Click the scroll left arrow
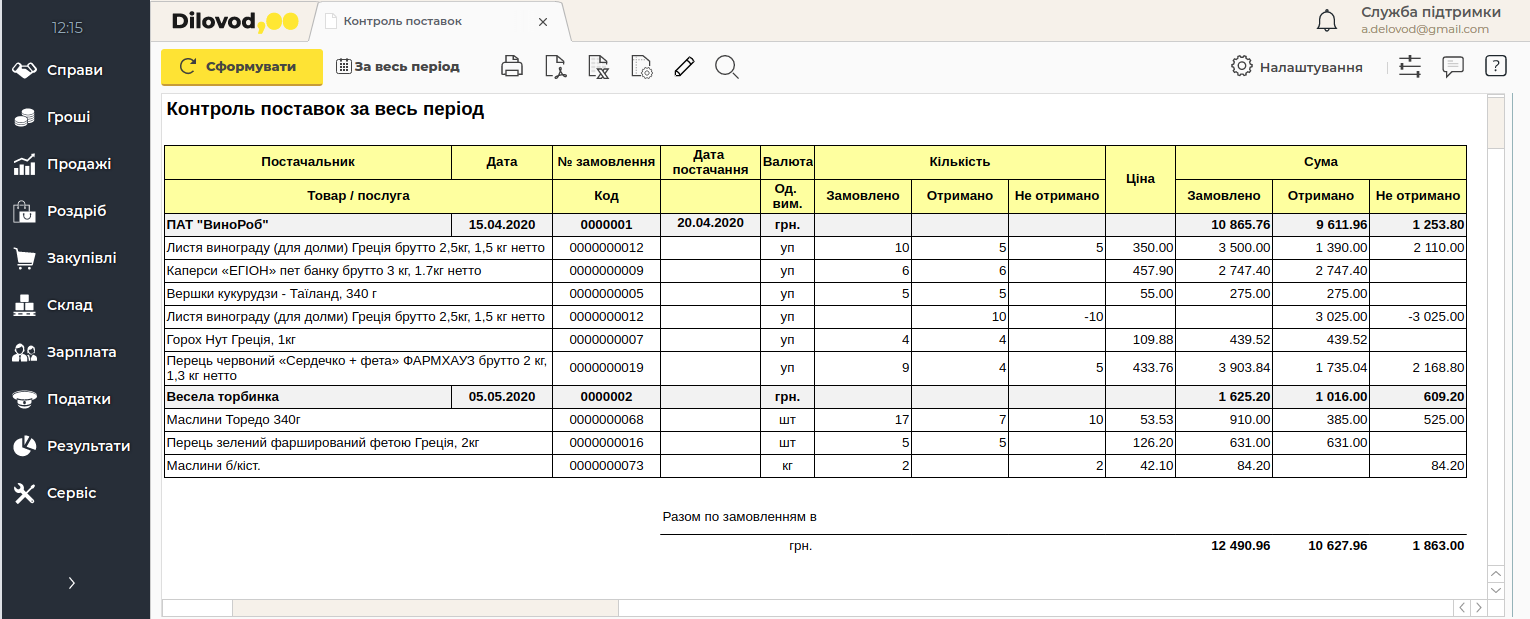This screenshot has height=619, width=1530. click(1462, 608)
